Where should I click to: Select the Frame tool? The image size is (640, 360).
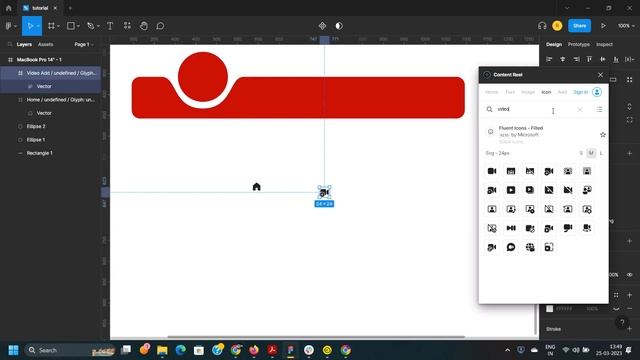tap(51, 26)
